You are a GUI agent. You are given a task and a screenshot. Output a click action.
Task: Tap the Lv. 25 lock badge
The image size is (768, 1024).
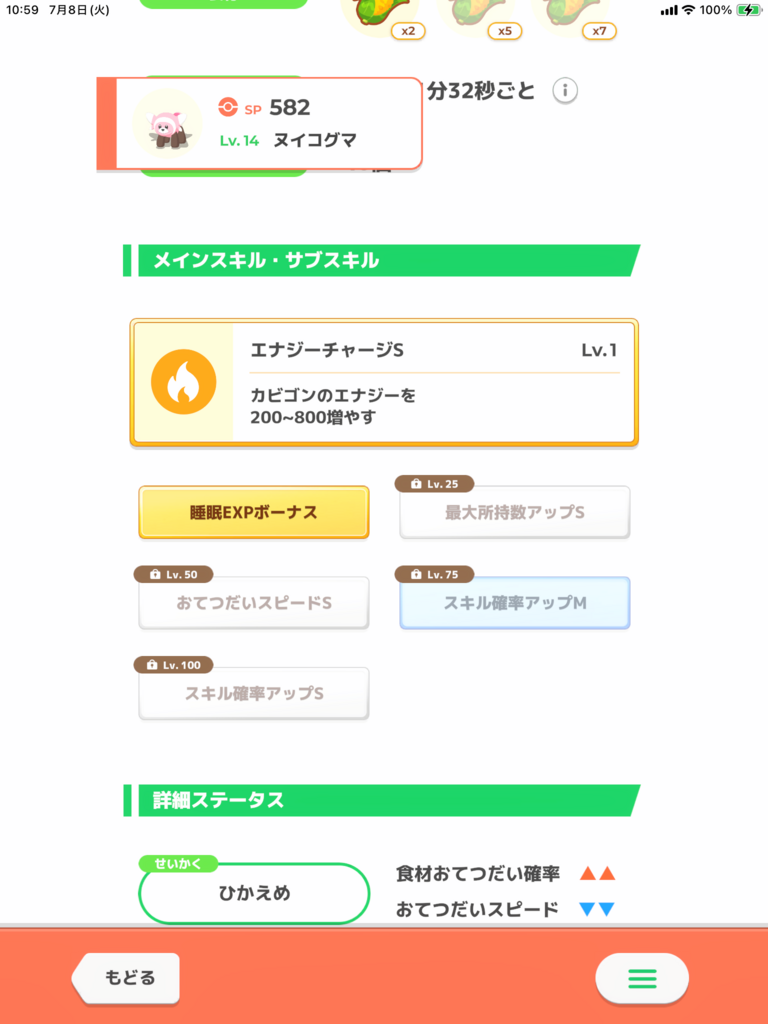coord(434,484)
